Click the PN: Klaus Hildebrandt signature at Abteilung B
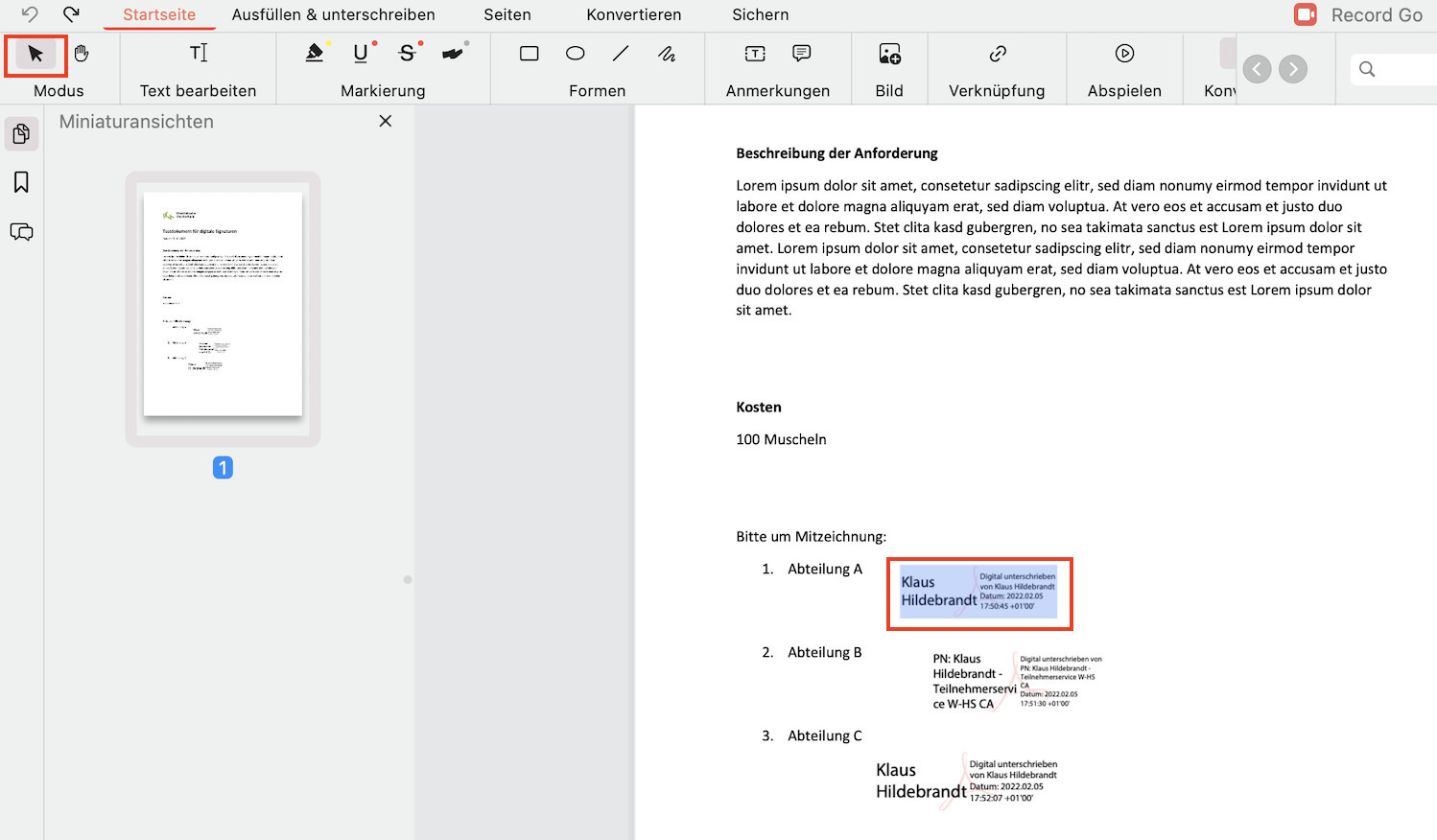Image resolution: width=1437 pixels, height=840 pixels. click(1017, 681)
